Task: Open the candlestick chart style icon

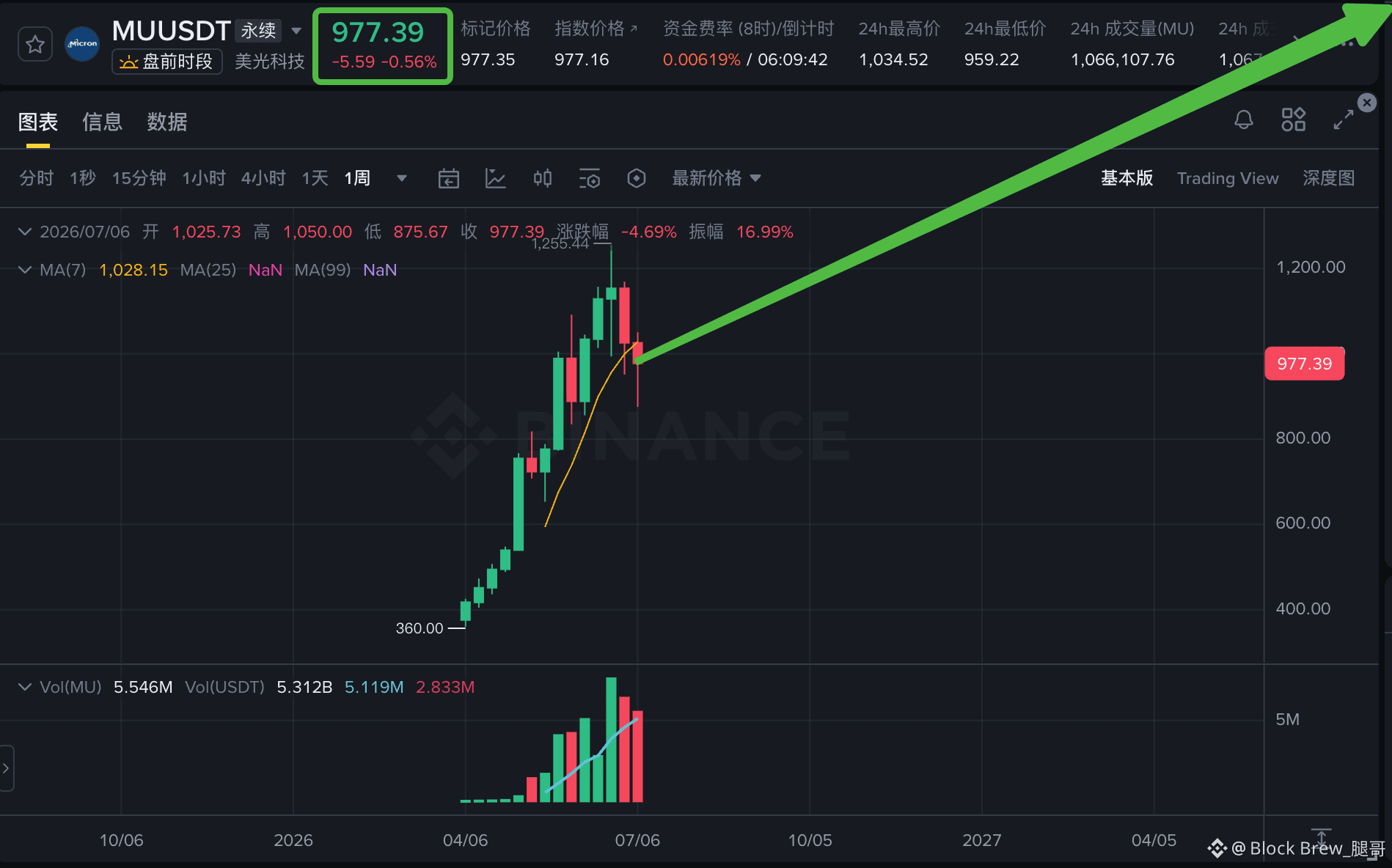Action: (x=543, y=178)
